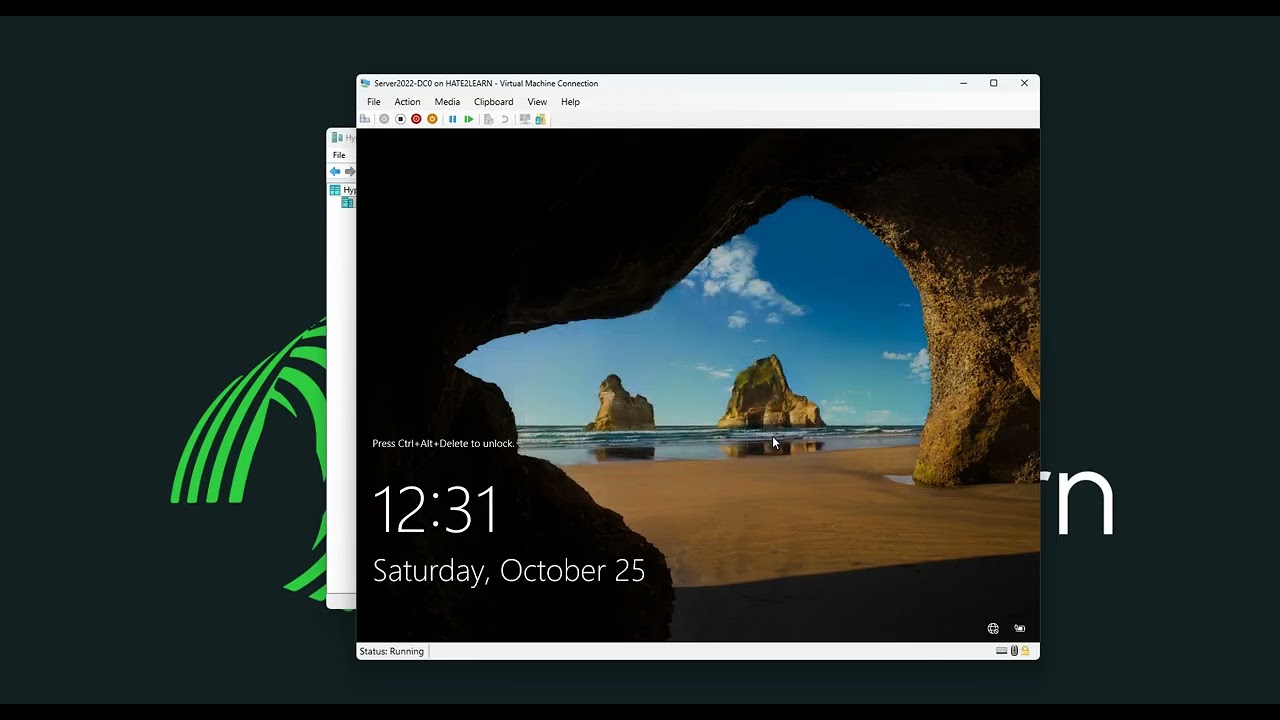Open the Action menu
Screen dimensions: 1280x720
(407, 102)
